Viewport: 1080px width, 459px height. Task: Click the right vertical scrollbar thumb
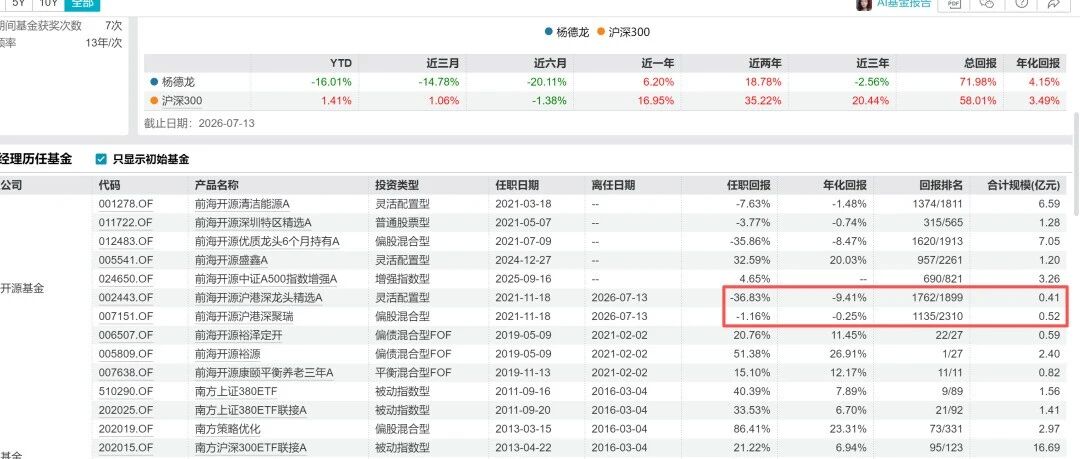1076,162
